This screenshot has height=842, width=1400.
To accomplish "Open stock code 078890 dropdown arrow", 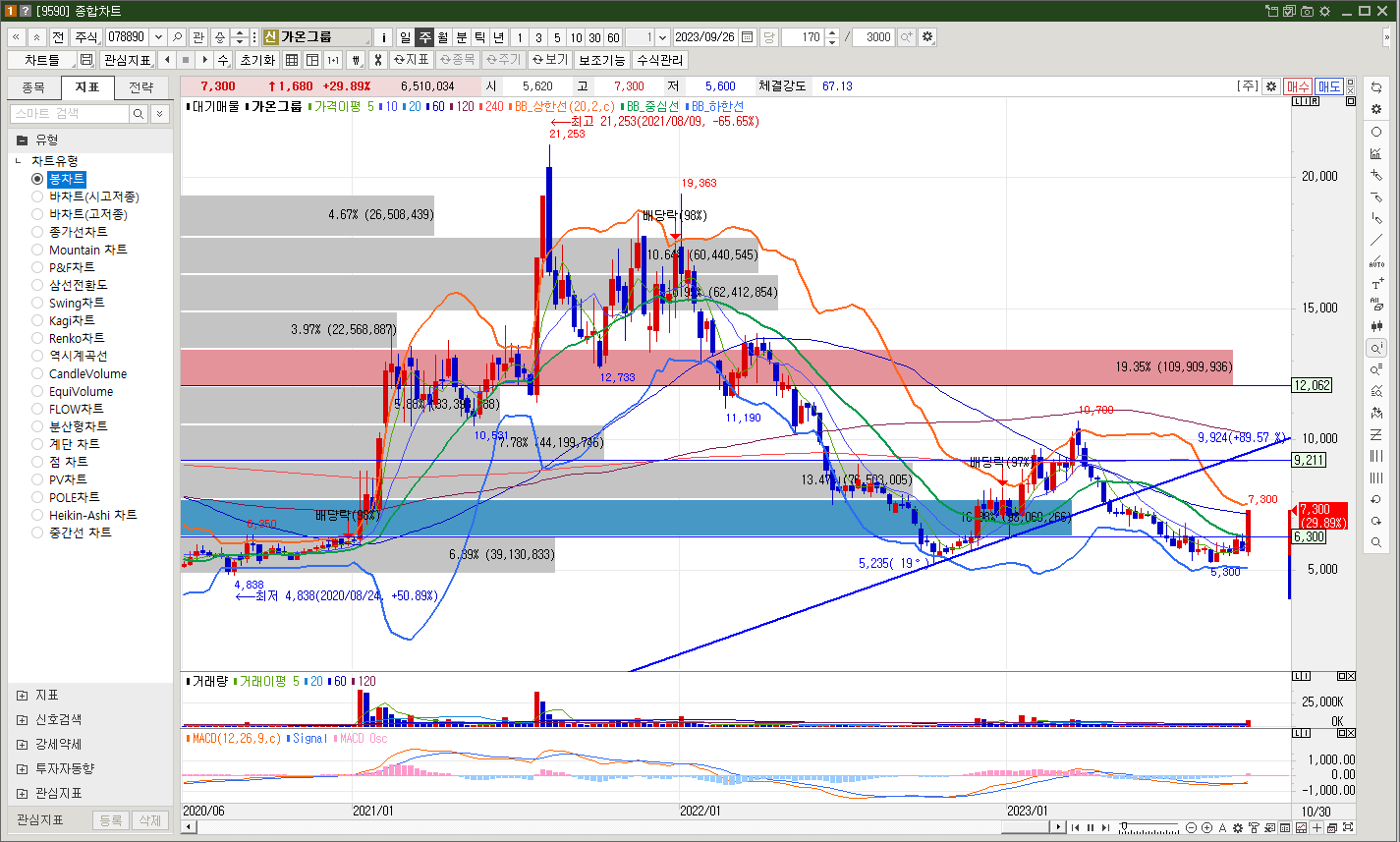I will pos(158,37).
